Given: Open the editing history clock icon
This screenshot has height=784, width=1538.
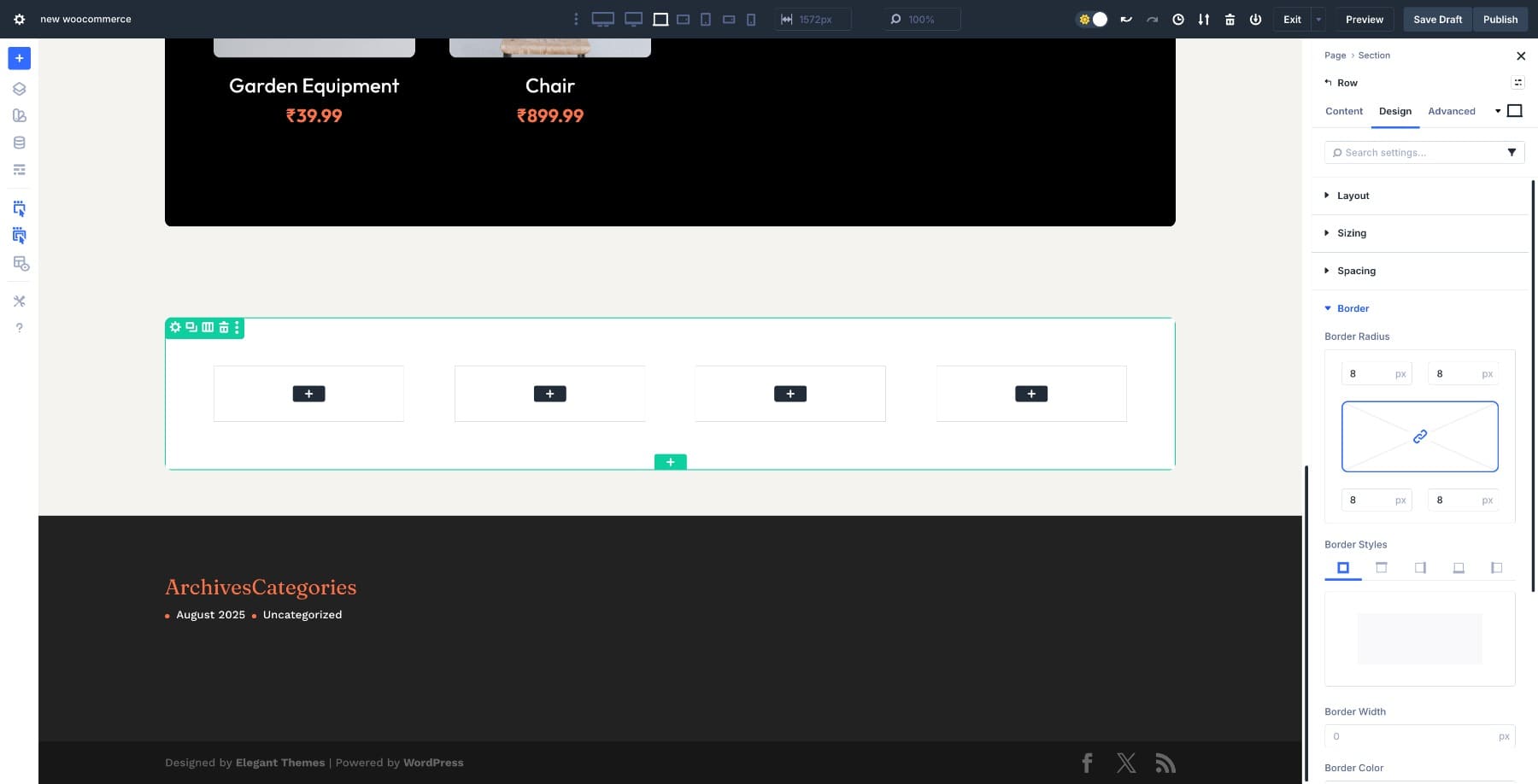Looking at the screenshot, I should (x=1177, y=19).
